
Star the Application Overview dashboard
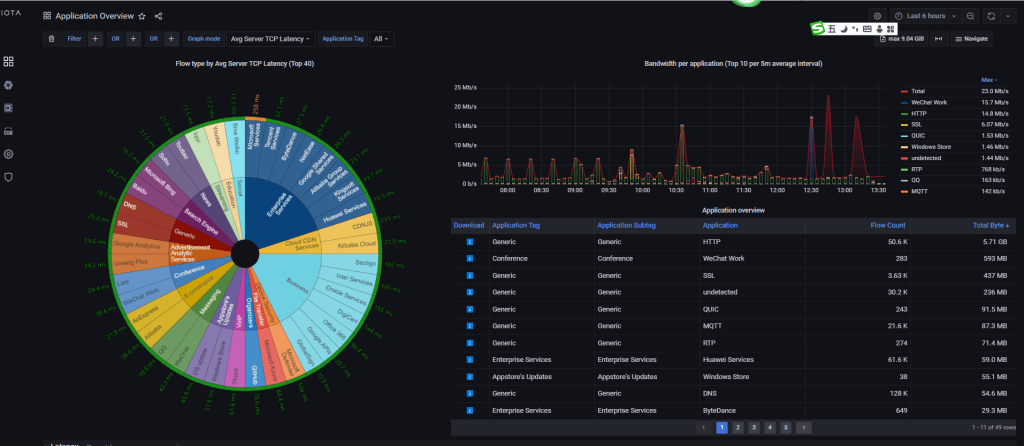[141, 17]
